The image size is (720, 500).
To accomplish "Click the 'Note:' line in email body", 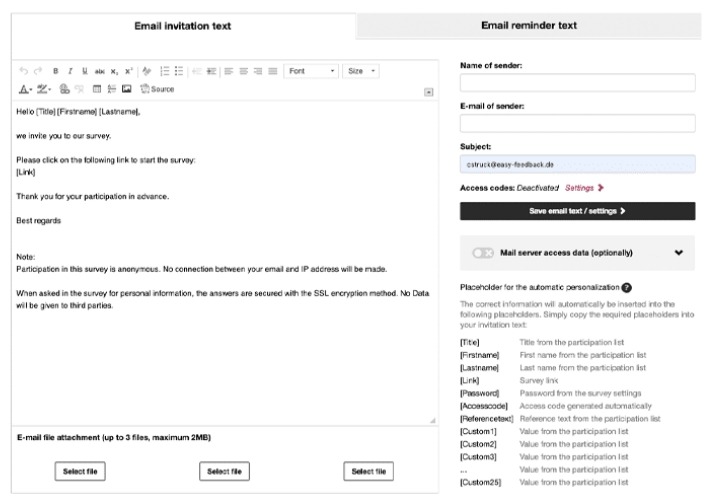I will click(26, 257).
